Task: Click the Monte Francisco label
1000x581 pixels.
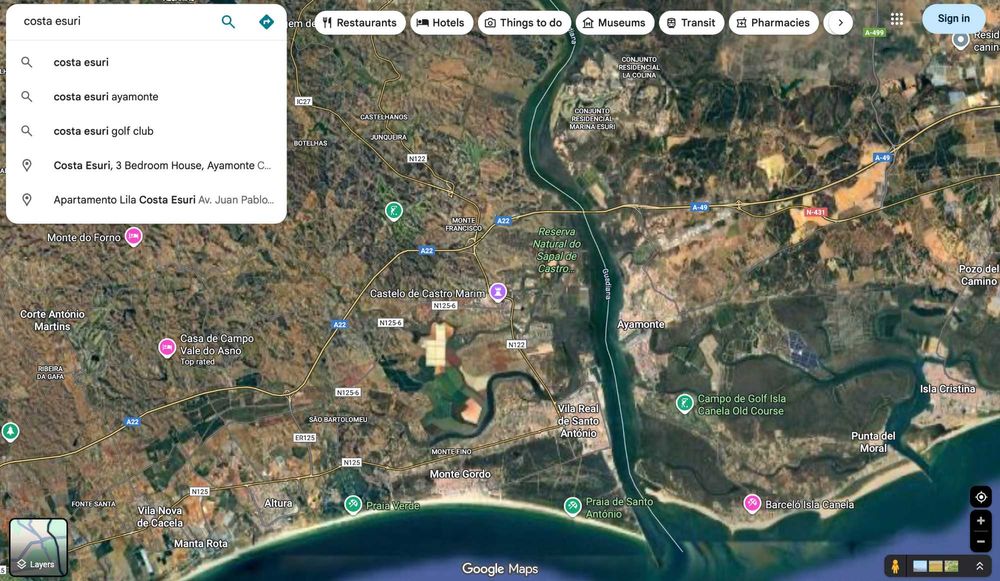Action: click(464, 224)
